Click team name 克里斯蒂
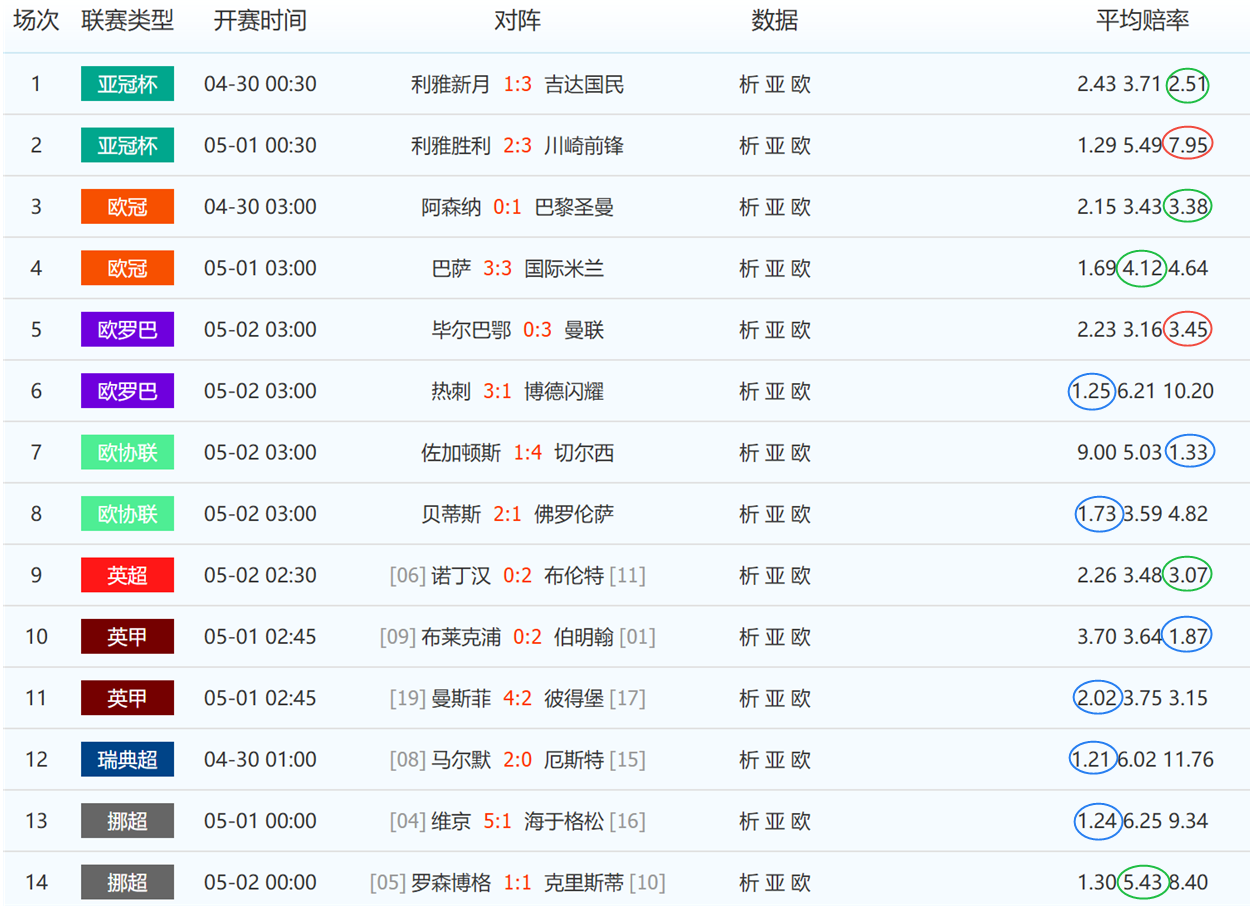The width and height of the screenshot is (1250, 907). click(584, 883)
